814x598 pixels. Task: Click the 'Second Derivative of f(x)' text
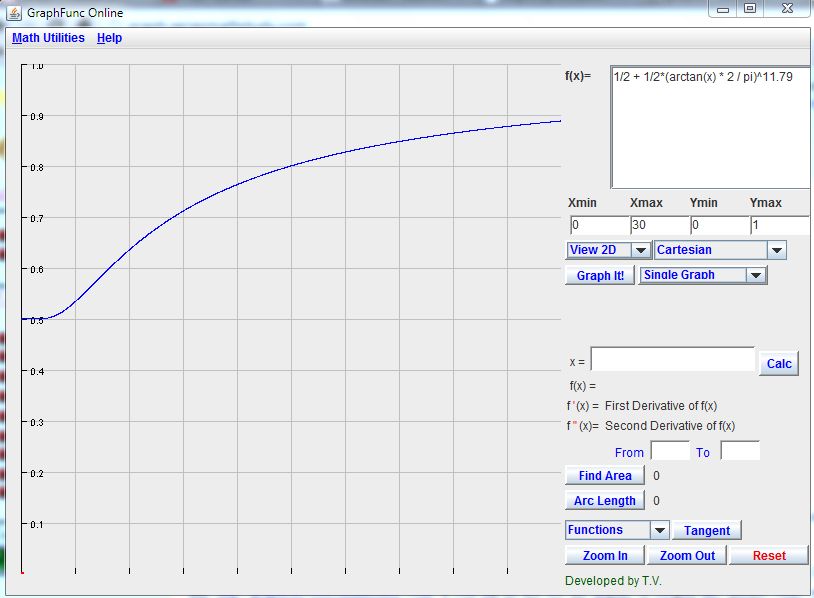click(670, 426)
